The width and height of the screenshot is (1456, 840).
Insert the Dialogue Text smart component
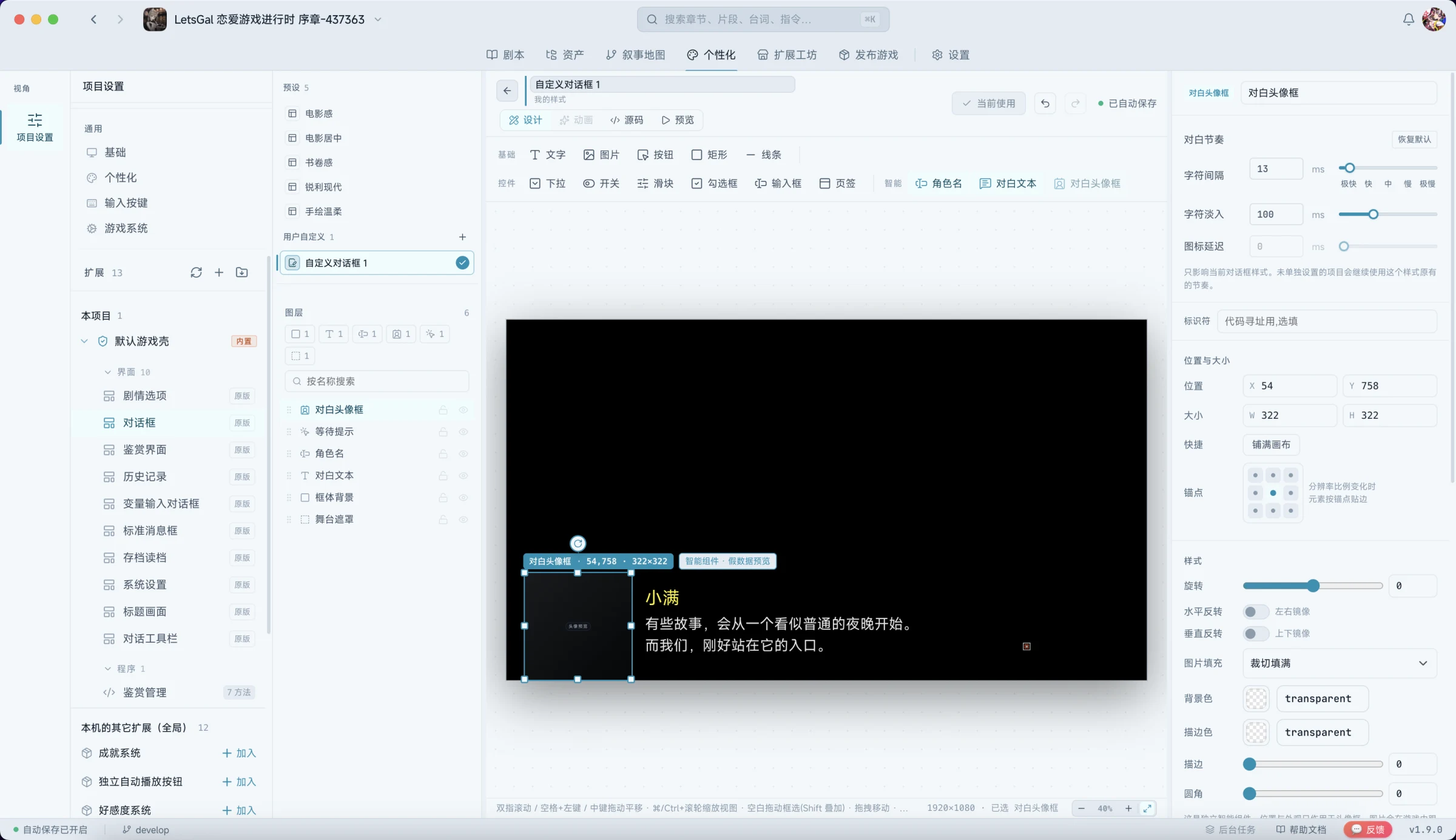[x=1008, y=183]
